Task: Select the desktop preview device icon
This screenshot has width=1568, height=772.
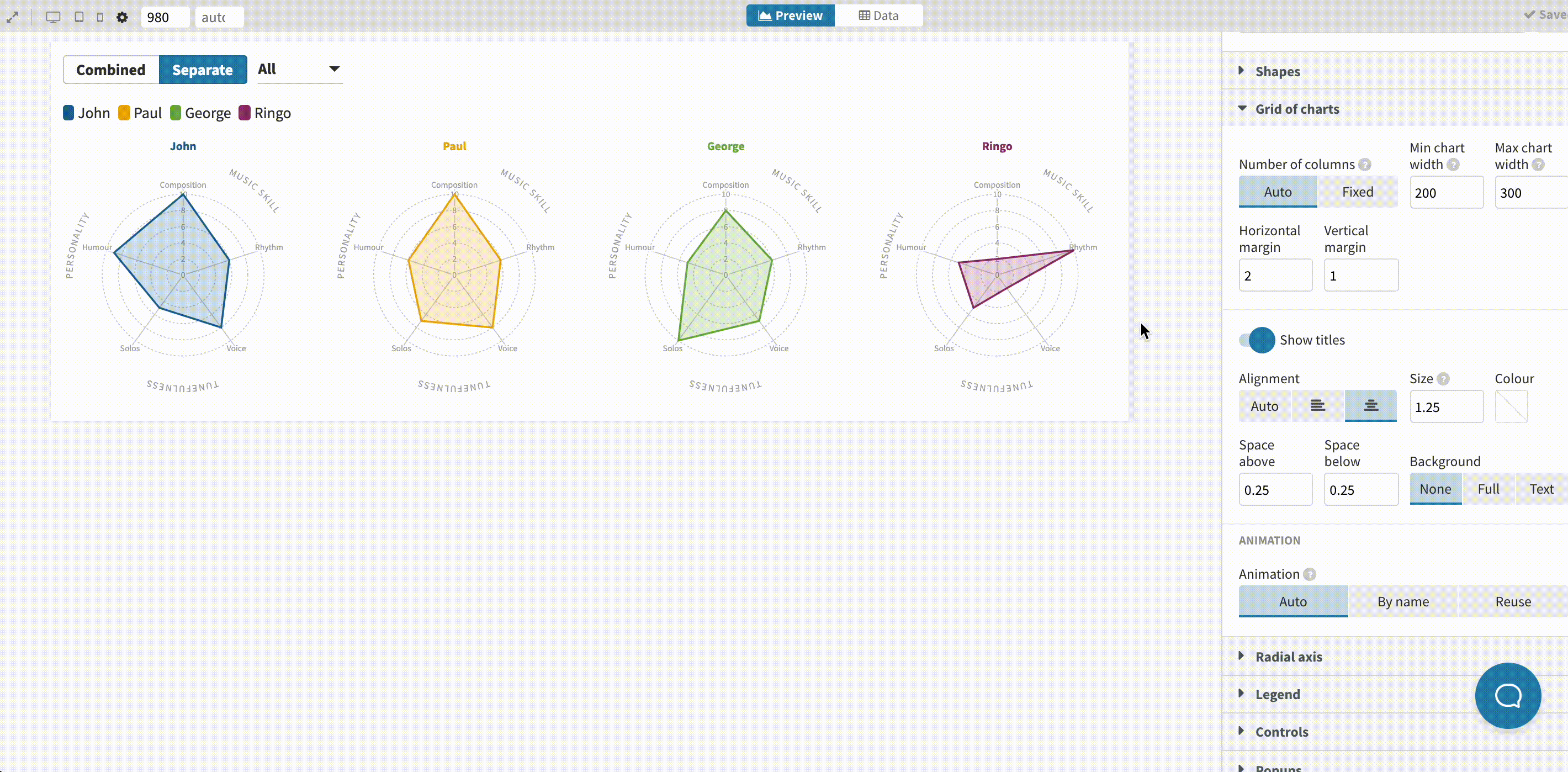Action: 53,17
